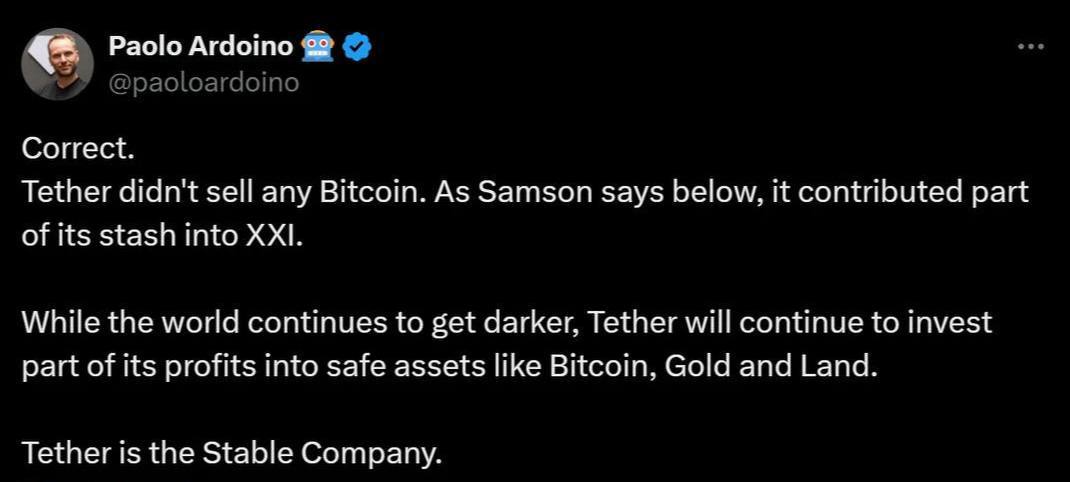This screenshot has width=1070, height=482.
Task: Open the Paolo Ardoino display name link
Action: pos(201,47)
